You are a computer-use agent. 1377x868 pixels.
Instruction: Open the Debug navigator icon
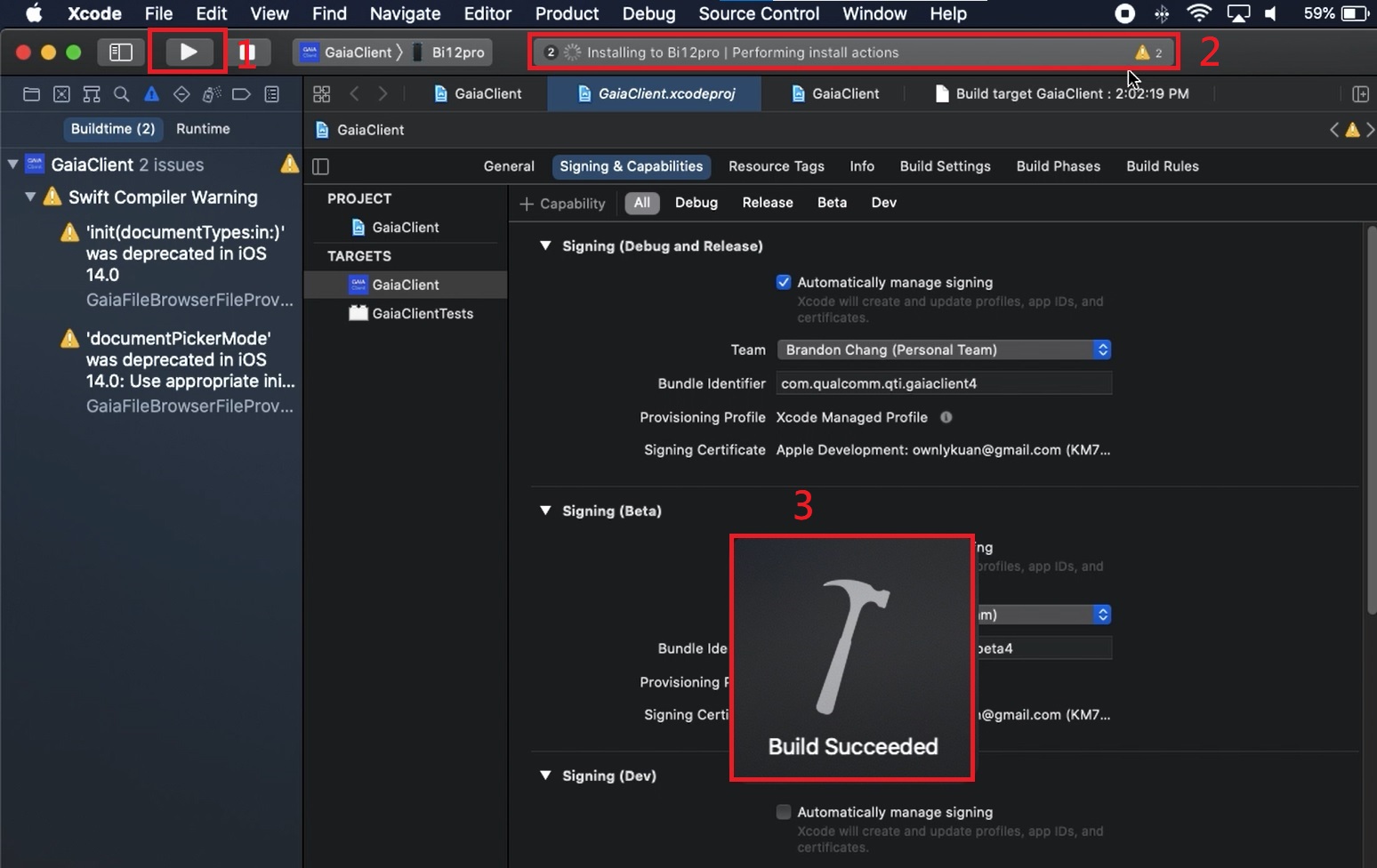click(212, 93)
